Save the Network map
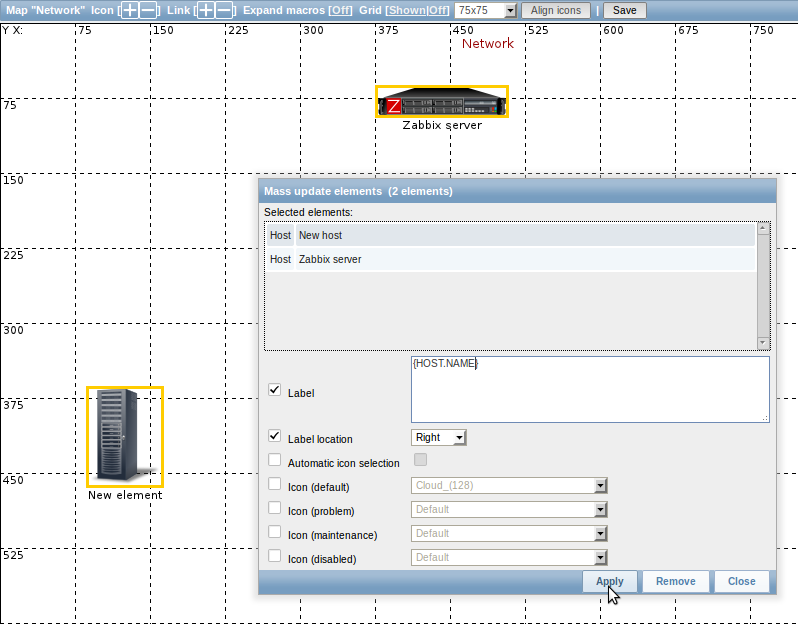Viewport: 798px width, 624px height. pyautogui.click(x=624, y=10)
